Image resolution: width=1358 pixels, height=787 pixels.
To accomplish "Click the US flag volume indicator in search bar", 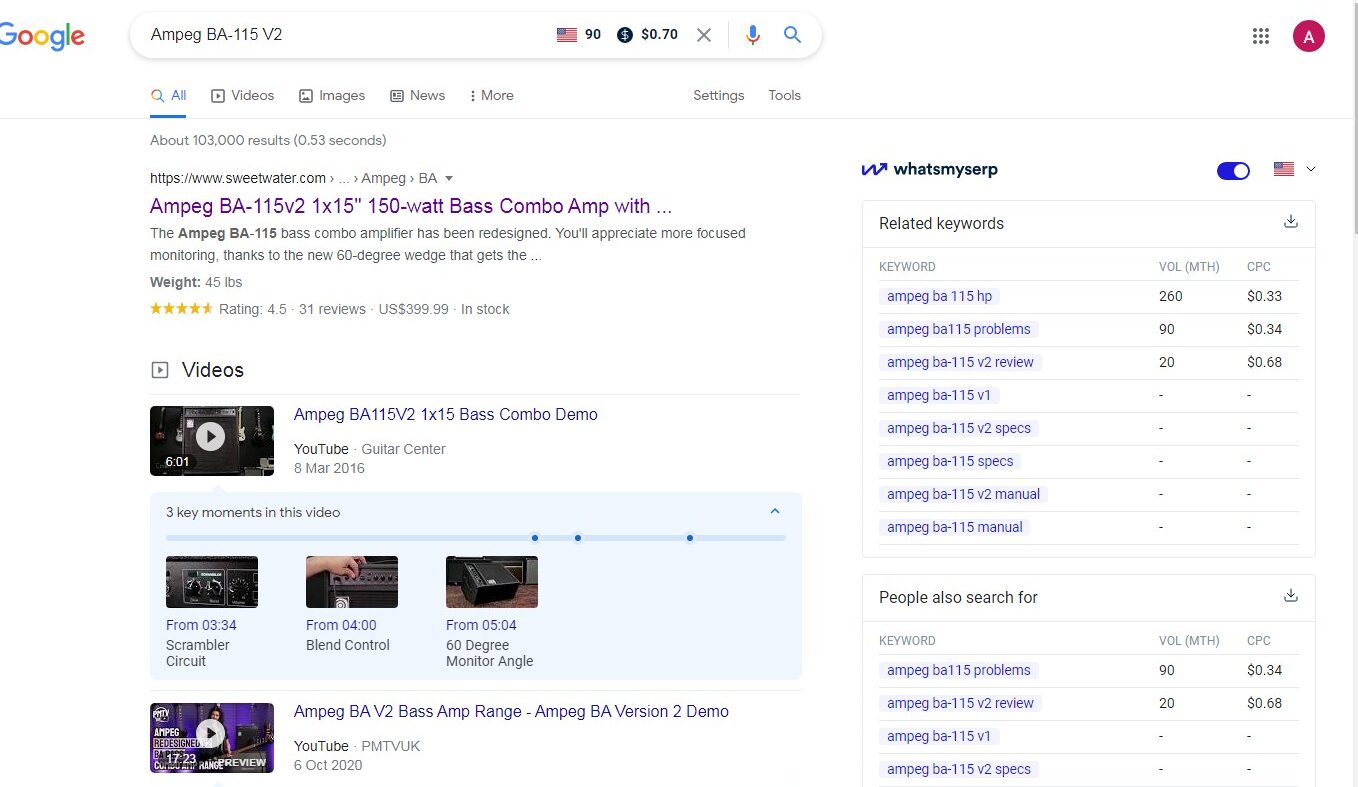I will tap(567, 35).
